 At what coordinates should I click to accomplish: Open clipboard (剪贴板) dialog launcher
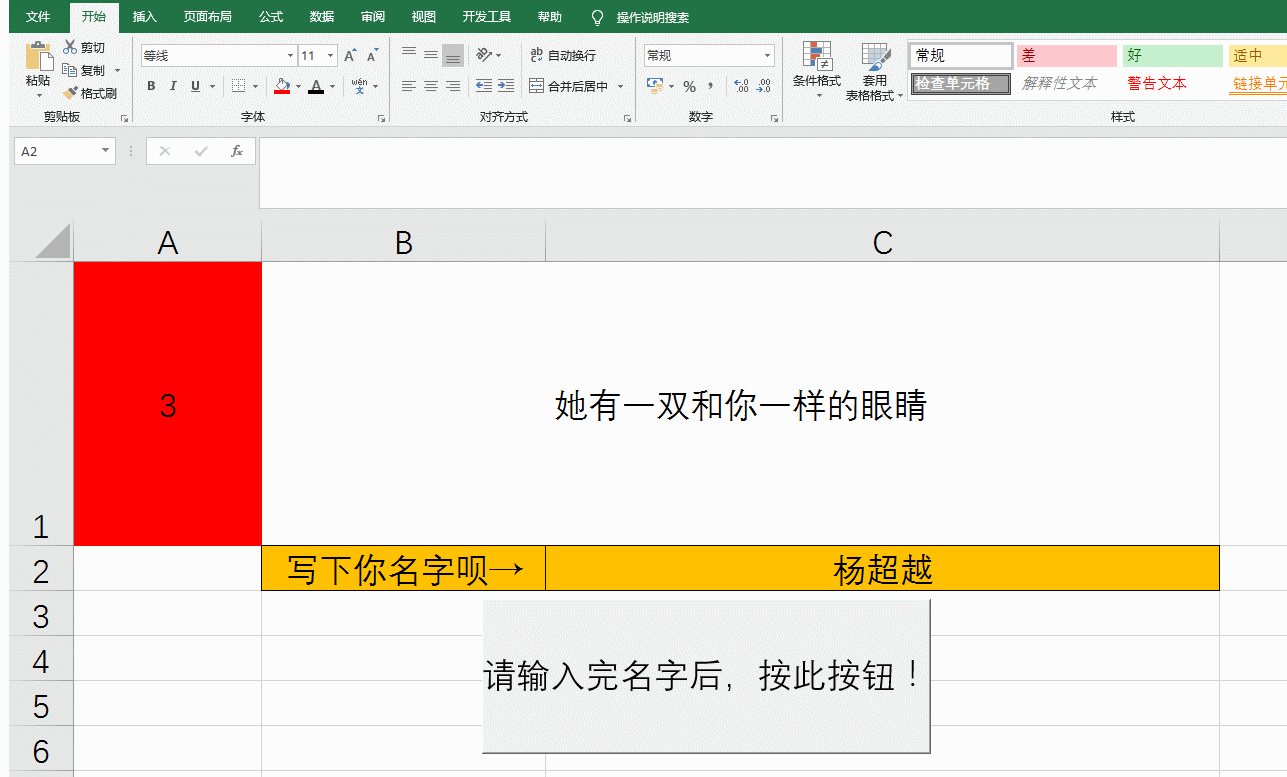pyautogui.click(x=125, y=118)
